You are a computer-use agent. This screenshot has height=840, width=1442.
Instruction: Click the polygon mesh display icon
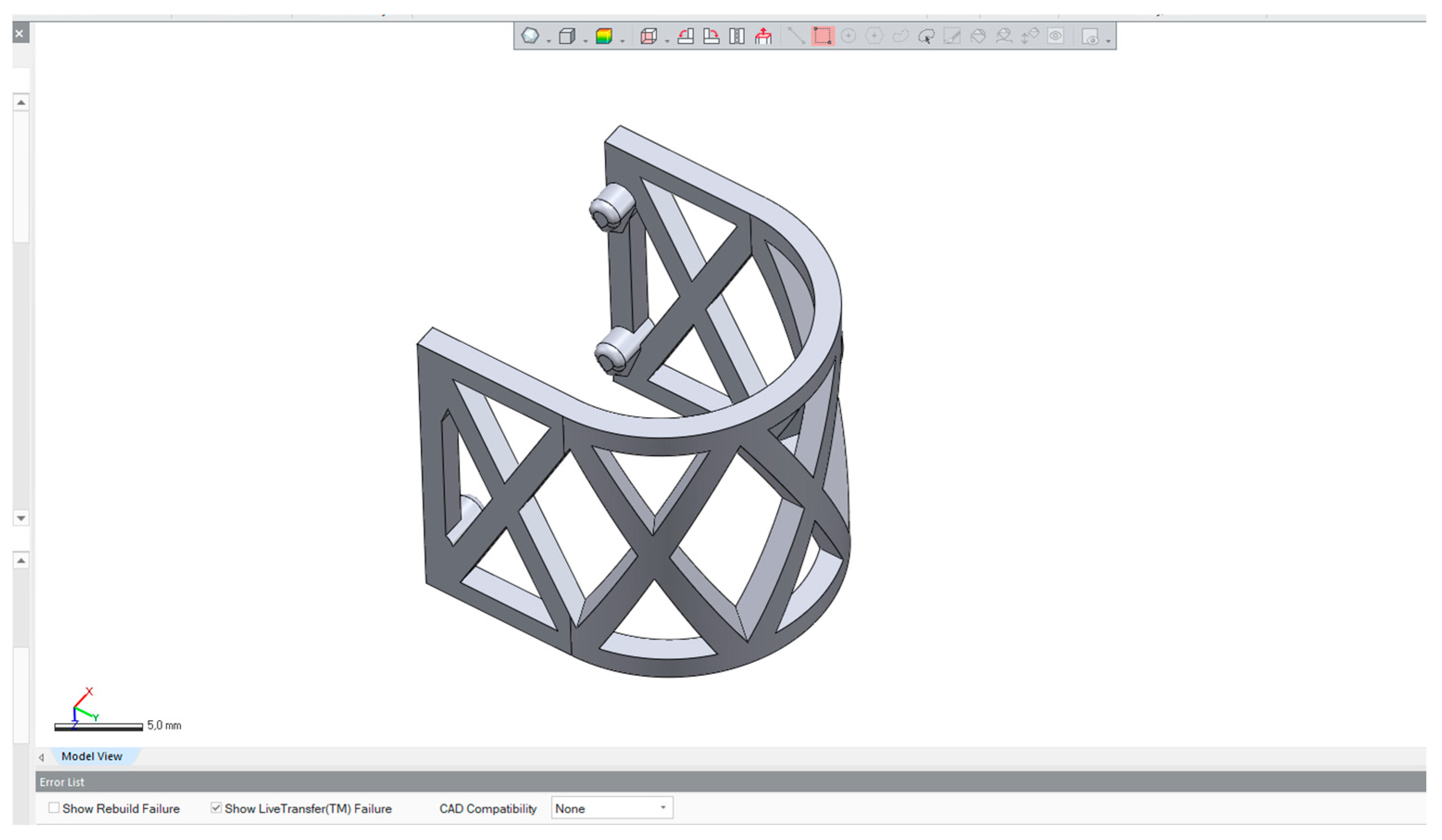tap(530, 36)
